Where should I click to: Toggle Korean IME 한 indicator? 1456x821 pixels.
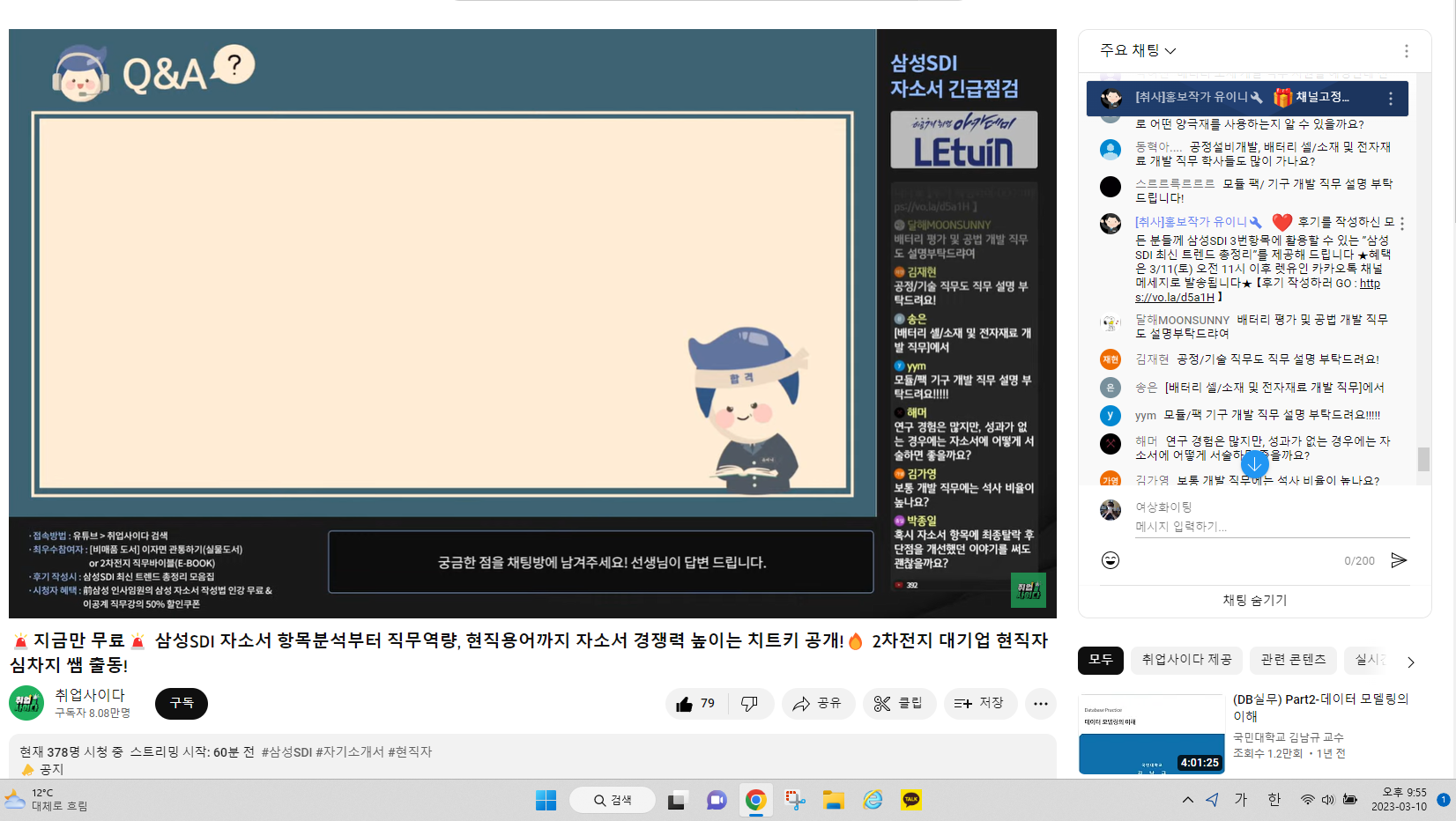pos(1274,800)
